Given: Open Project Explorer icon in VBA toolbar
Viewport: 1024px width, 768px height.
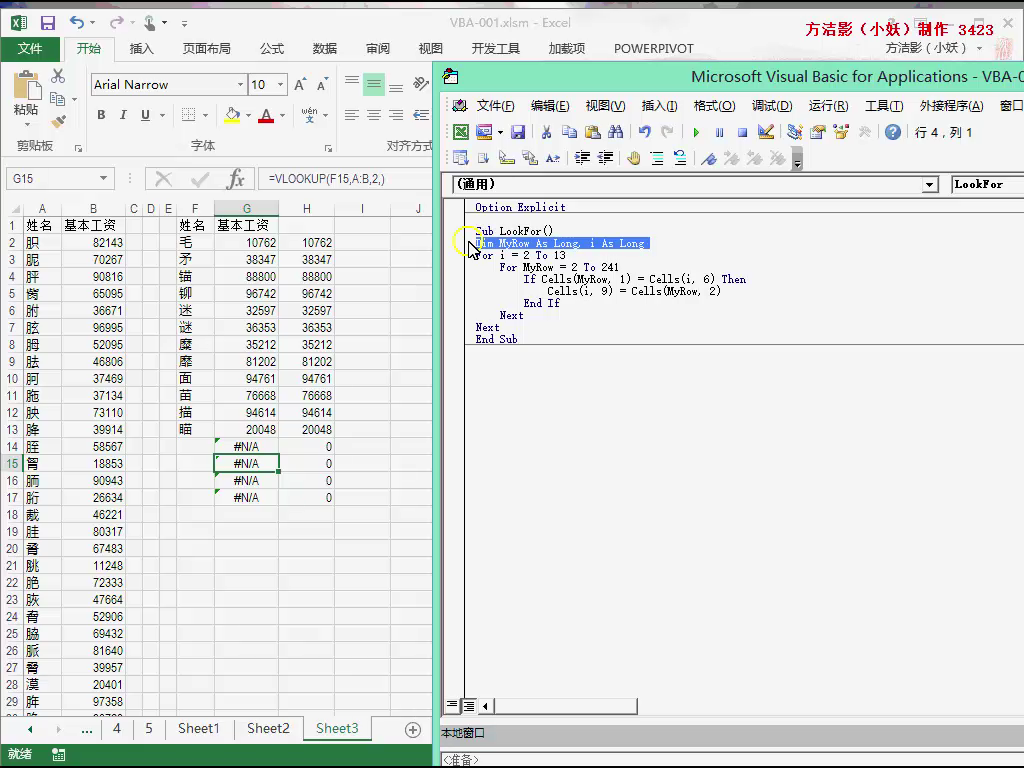Looking at the screenshot, I should (x=794, y=132).
